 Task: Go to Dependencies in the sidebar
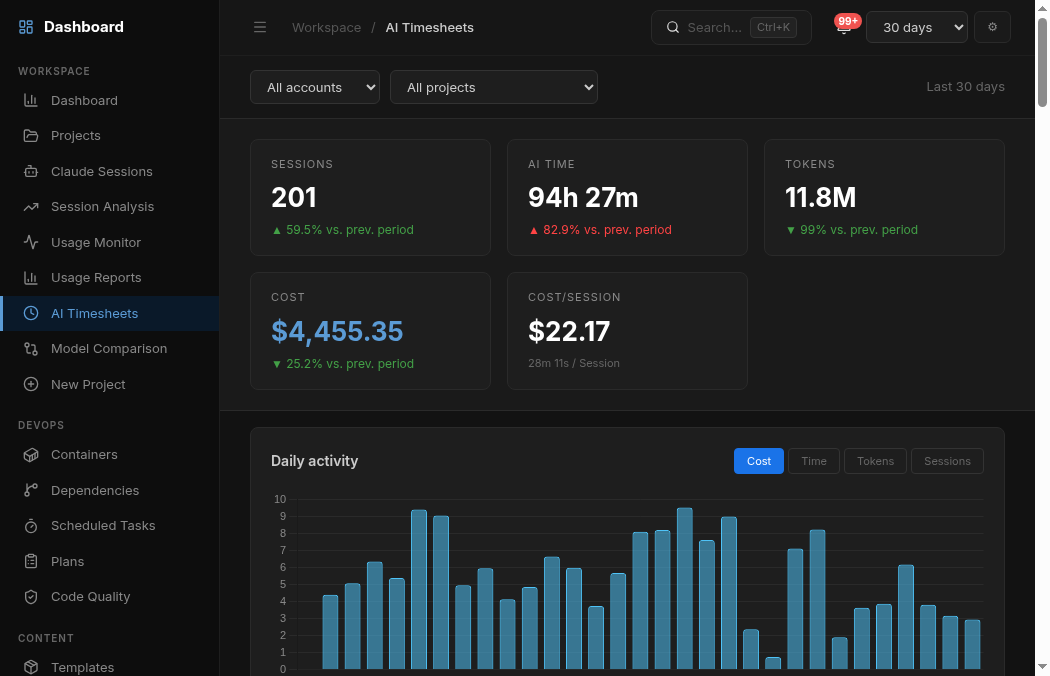coord(95,491)
